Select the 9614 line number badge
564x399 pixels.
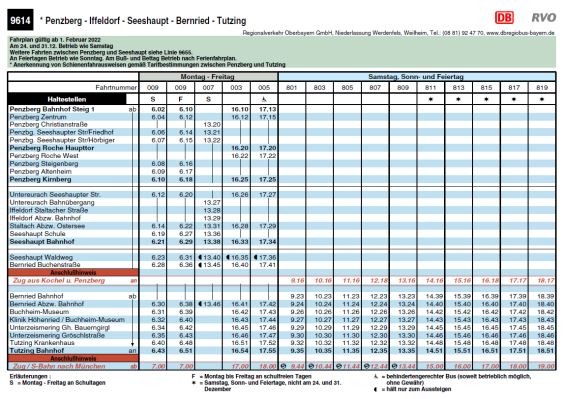coord(20,20)
